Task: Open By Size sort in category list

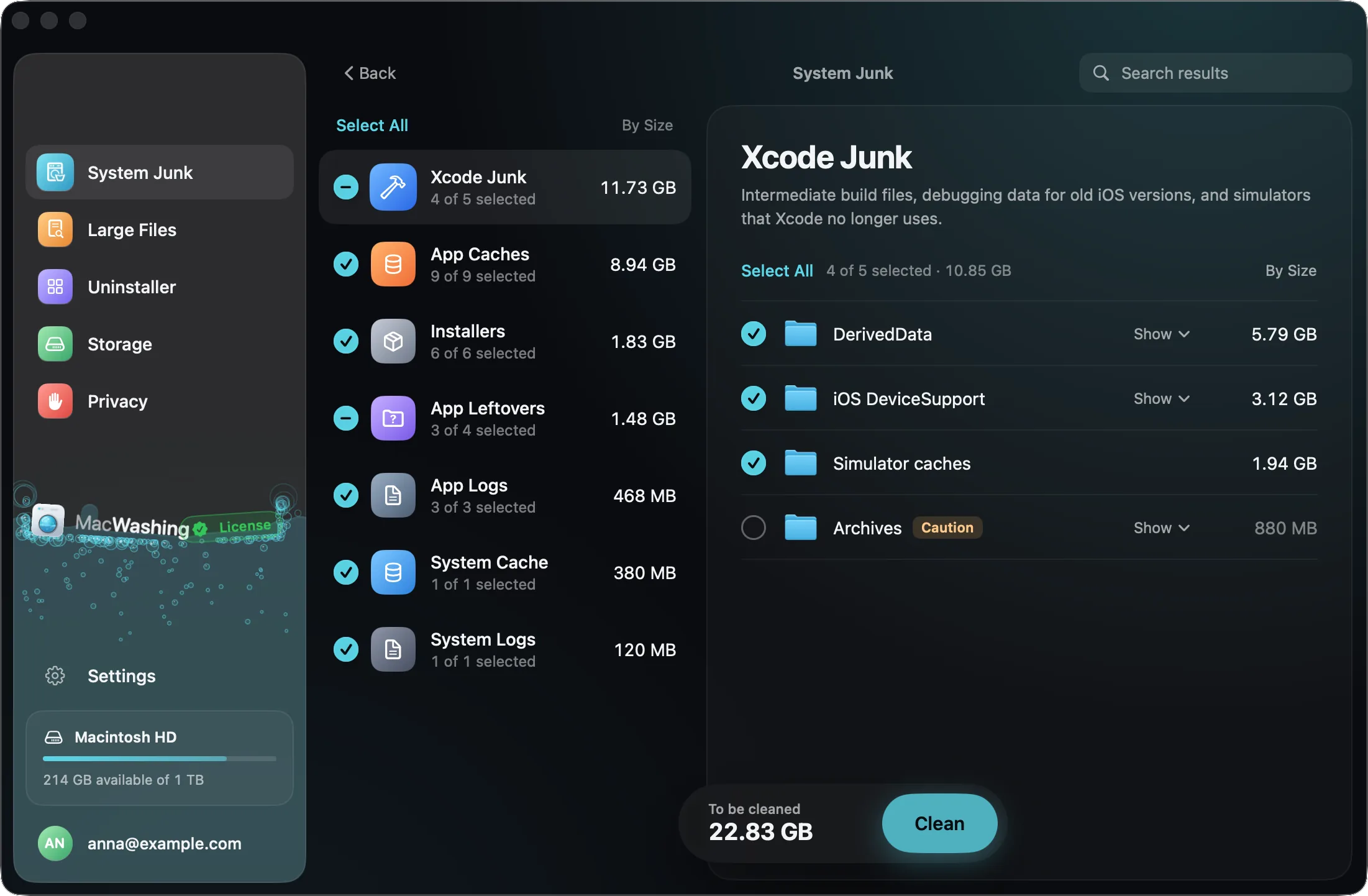Action: coord(647,126)
